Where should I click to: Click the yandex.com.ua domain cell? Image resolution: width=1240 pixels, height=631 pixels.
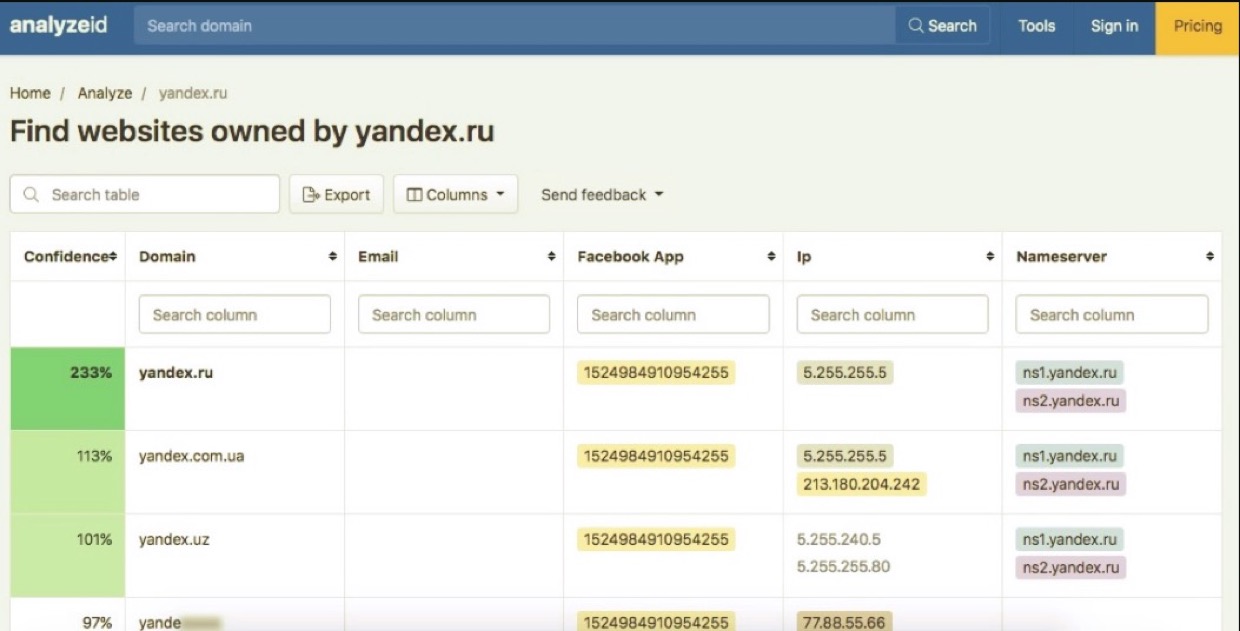pyautogui.click(x=191, y=456)
